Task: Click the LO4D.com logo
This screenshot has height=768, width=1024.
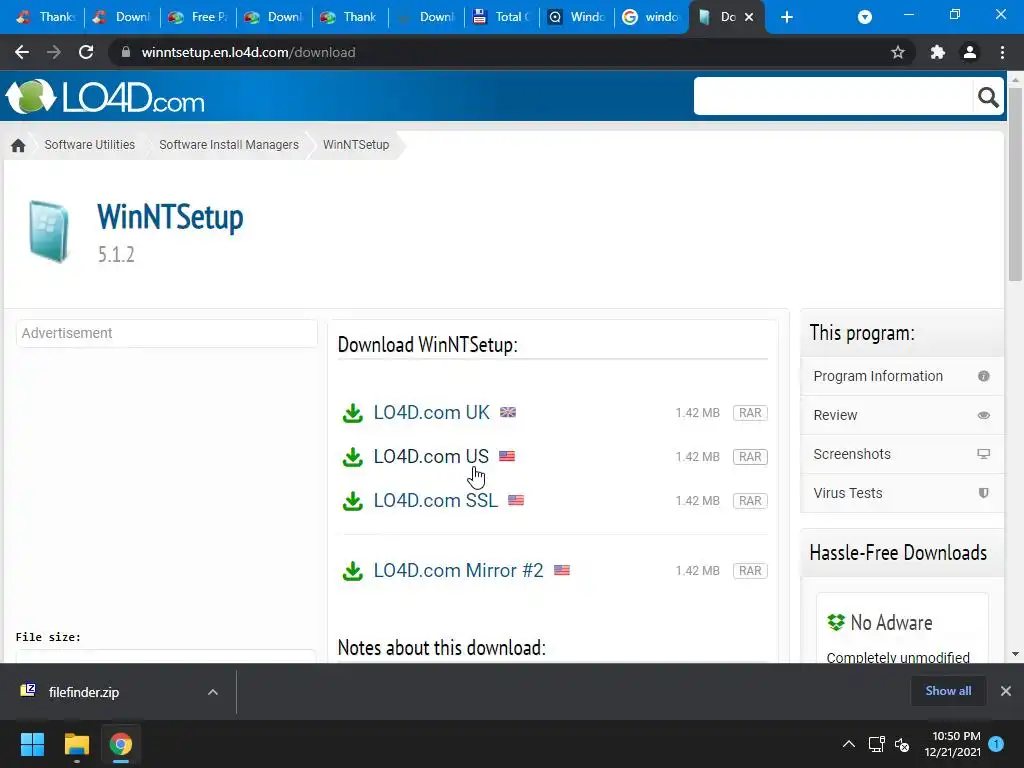Action: coord(105,97)
